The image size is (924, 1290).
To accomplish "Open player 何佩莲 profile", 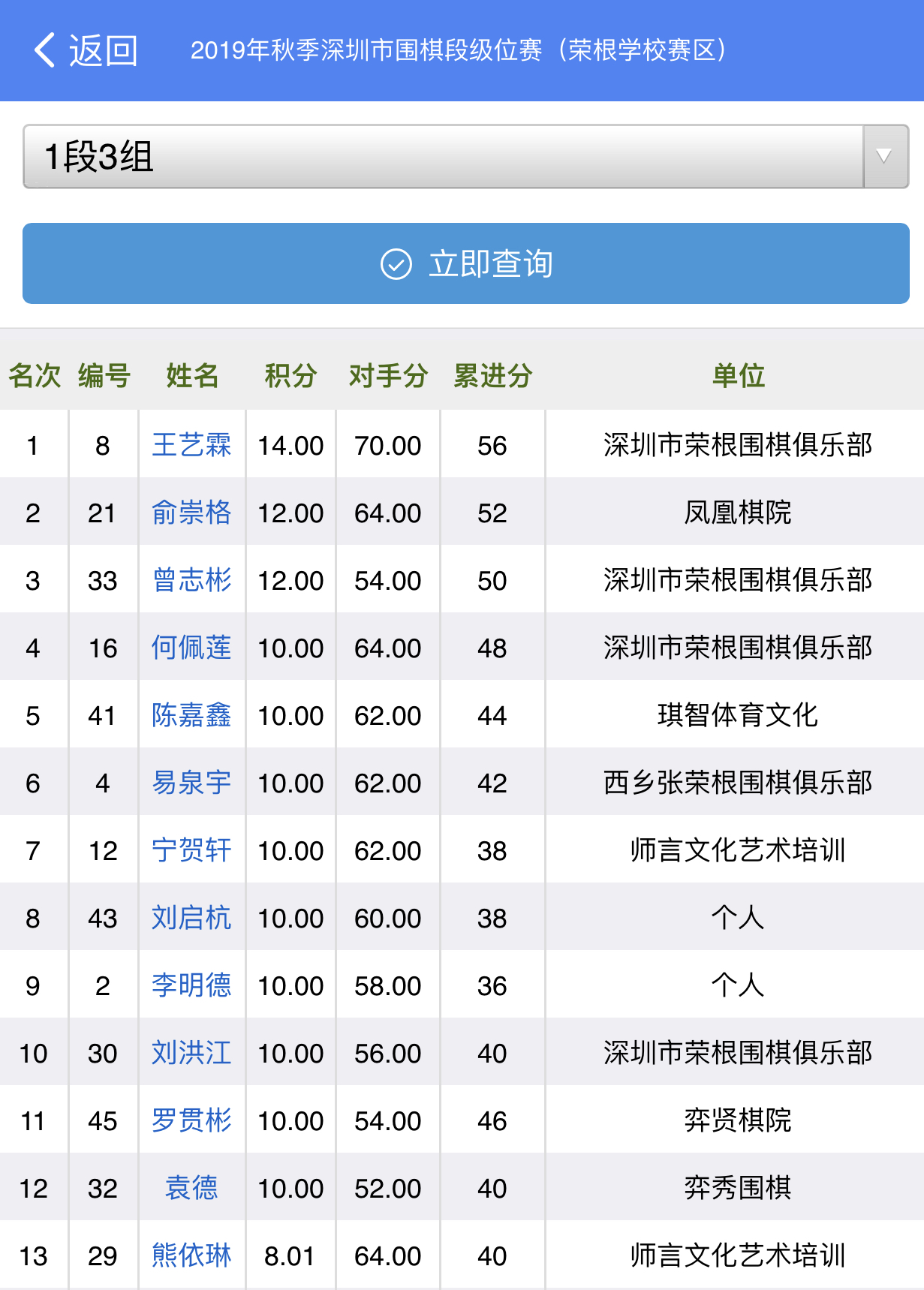I will pyautogui.click(x=191, y=648).
